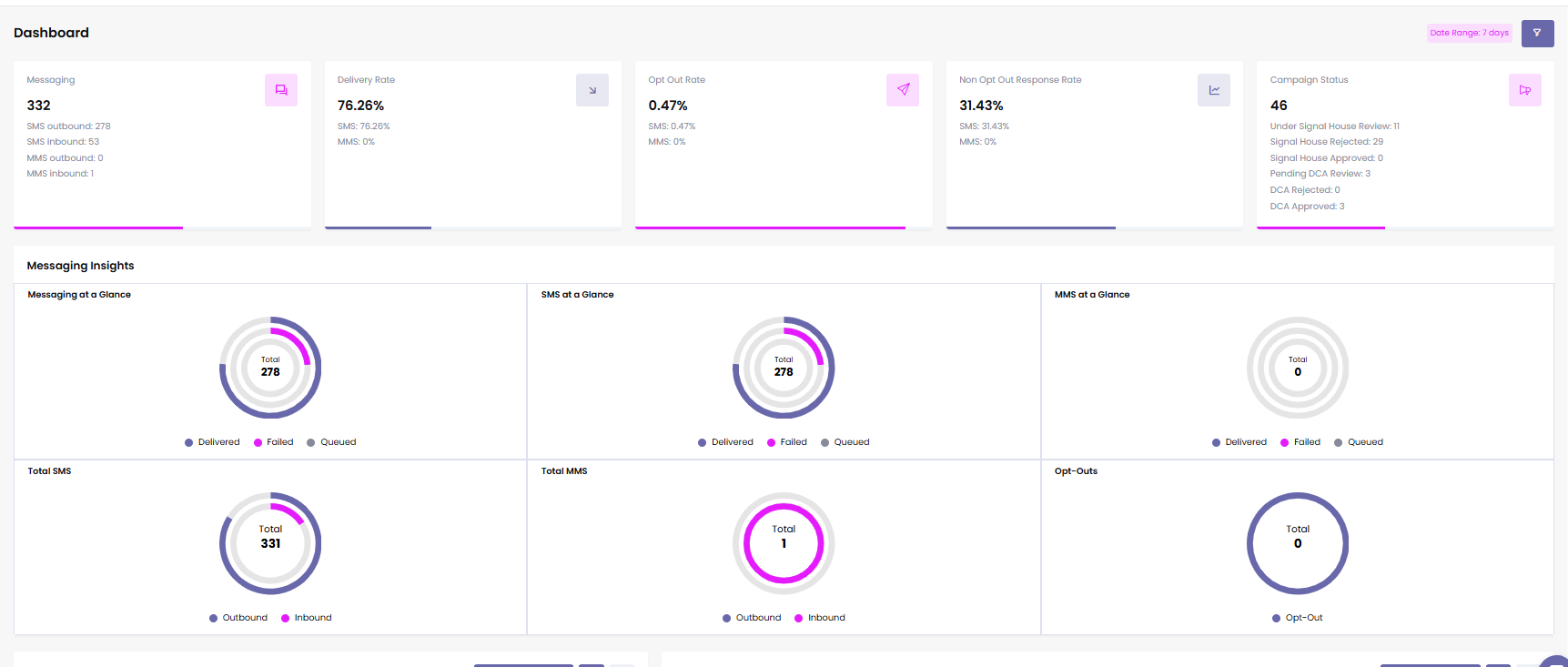The height and width of the screenshot is (667, 1568).
Task: Click the Messaging Insights heading
Action: pos(80,266)
